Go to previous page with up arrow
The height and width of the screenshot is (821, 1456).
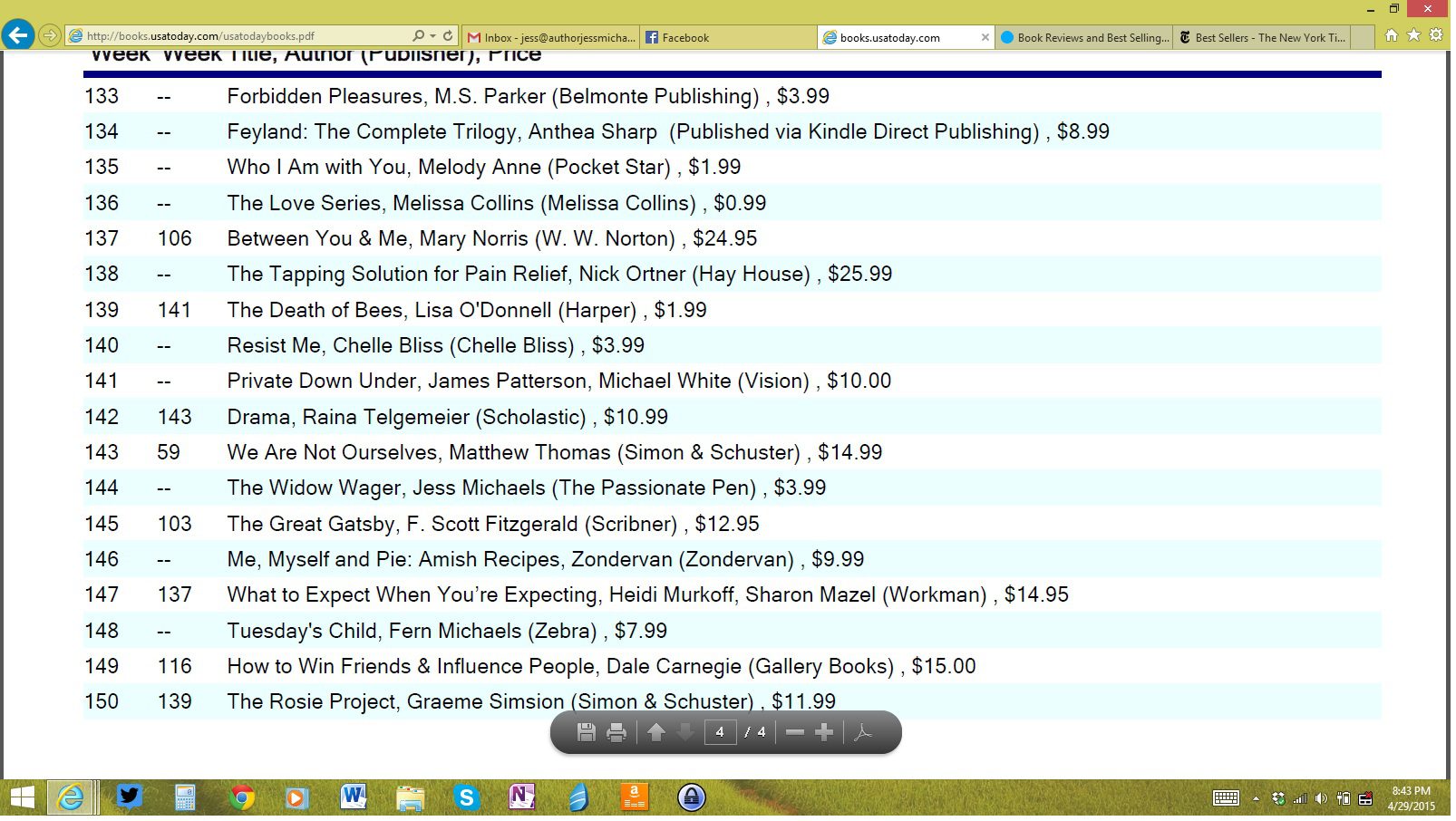[x=656, y=732]
